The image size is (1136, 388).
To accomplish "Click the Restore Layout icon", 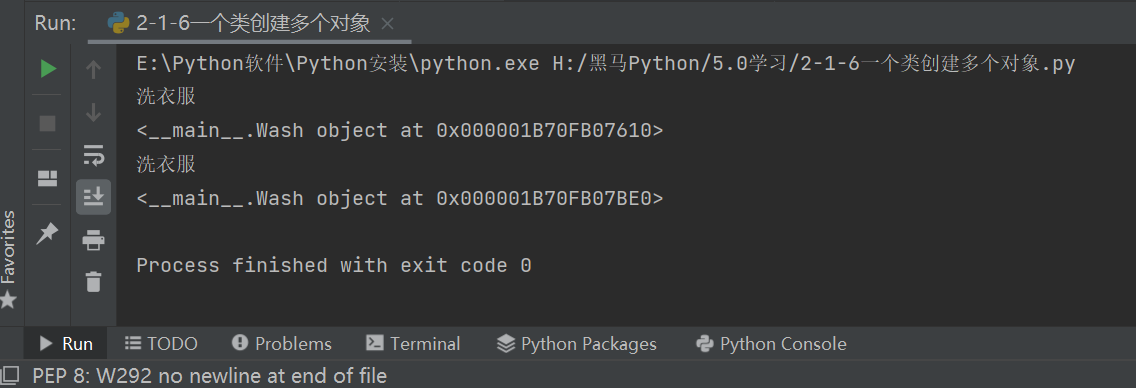I will click(48, 178).
